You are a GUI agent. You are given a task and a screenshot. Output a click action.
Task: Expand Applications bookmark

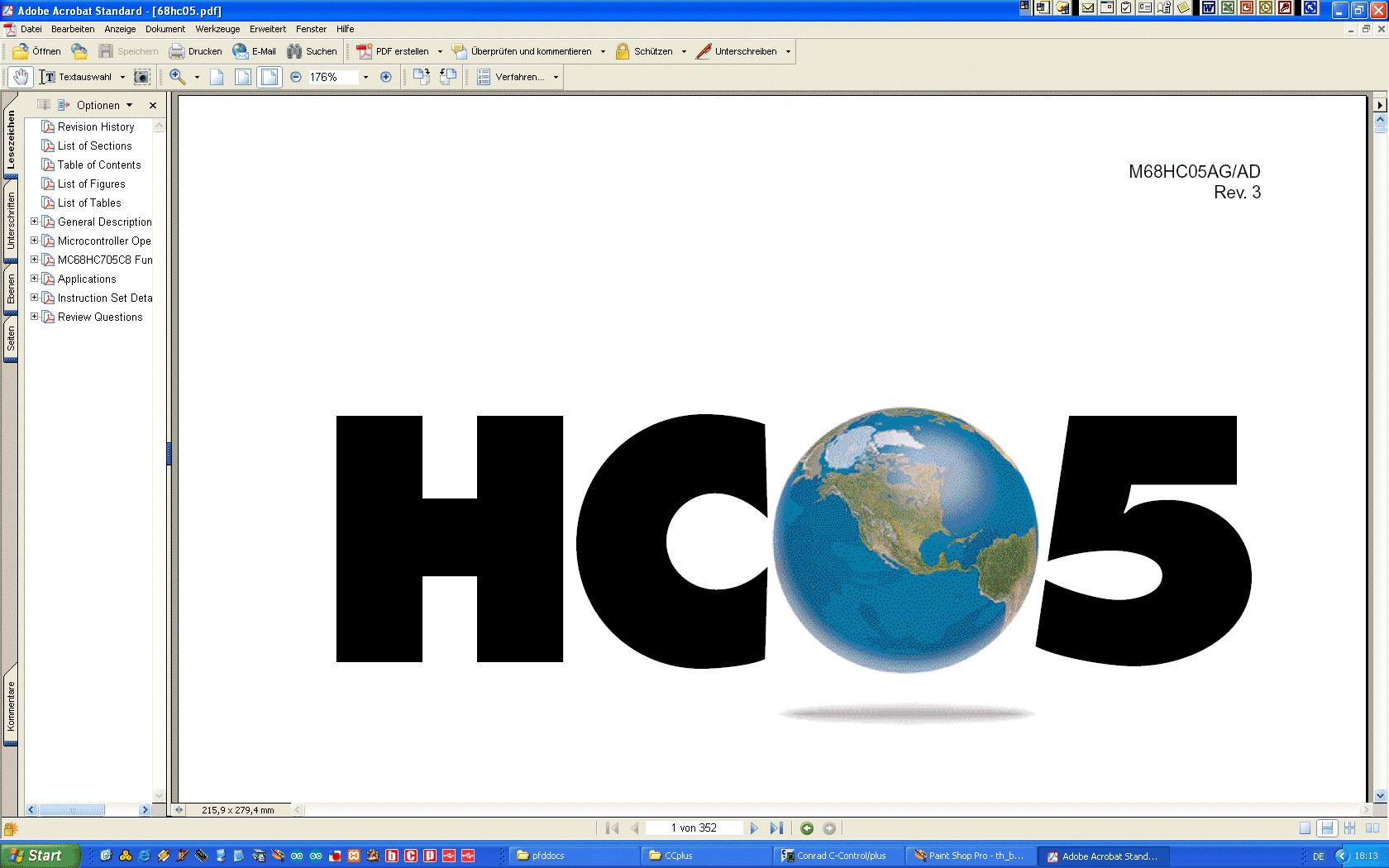pyautogui.click(x=34, y=279)
